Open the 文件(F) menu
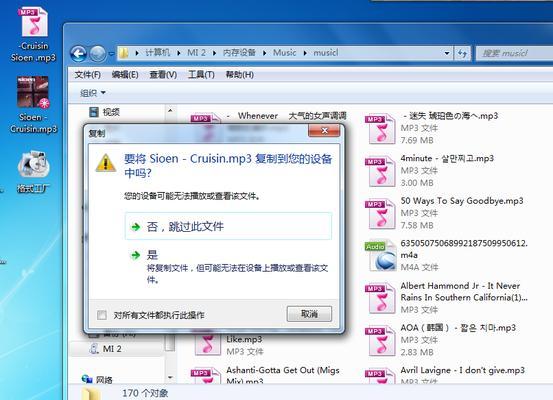Screen dimensions: 553x400 point(87,75)
